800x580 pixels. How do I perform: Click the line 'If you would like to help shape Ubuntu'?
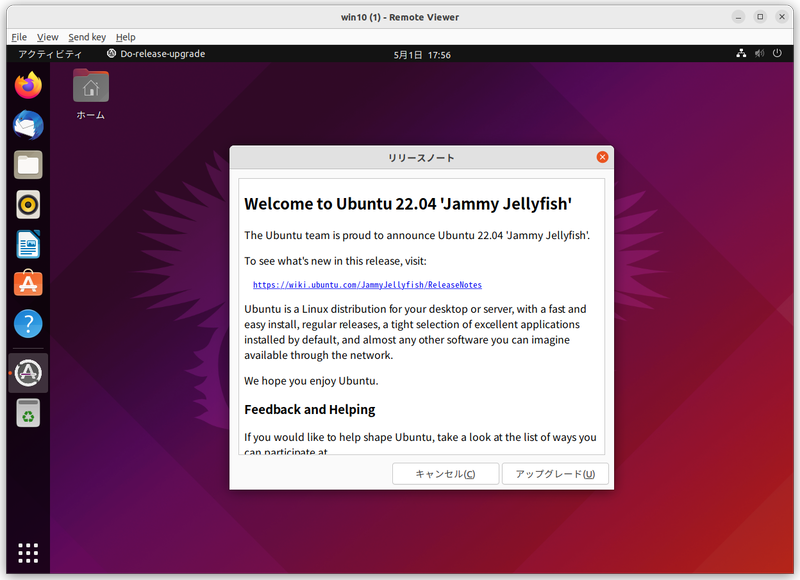coord(420,438)
